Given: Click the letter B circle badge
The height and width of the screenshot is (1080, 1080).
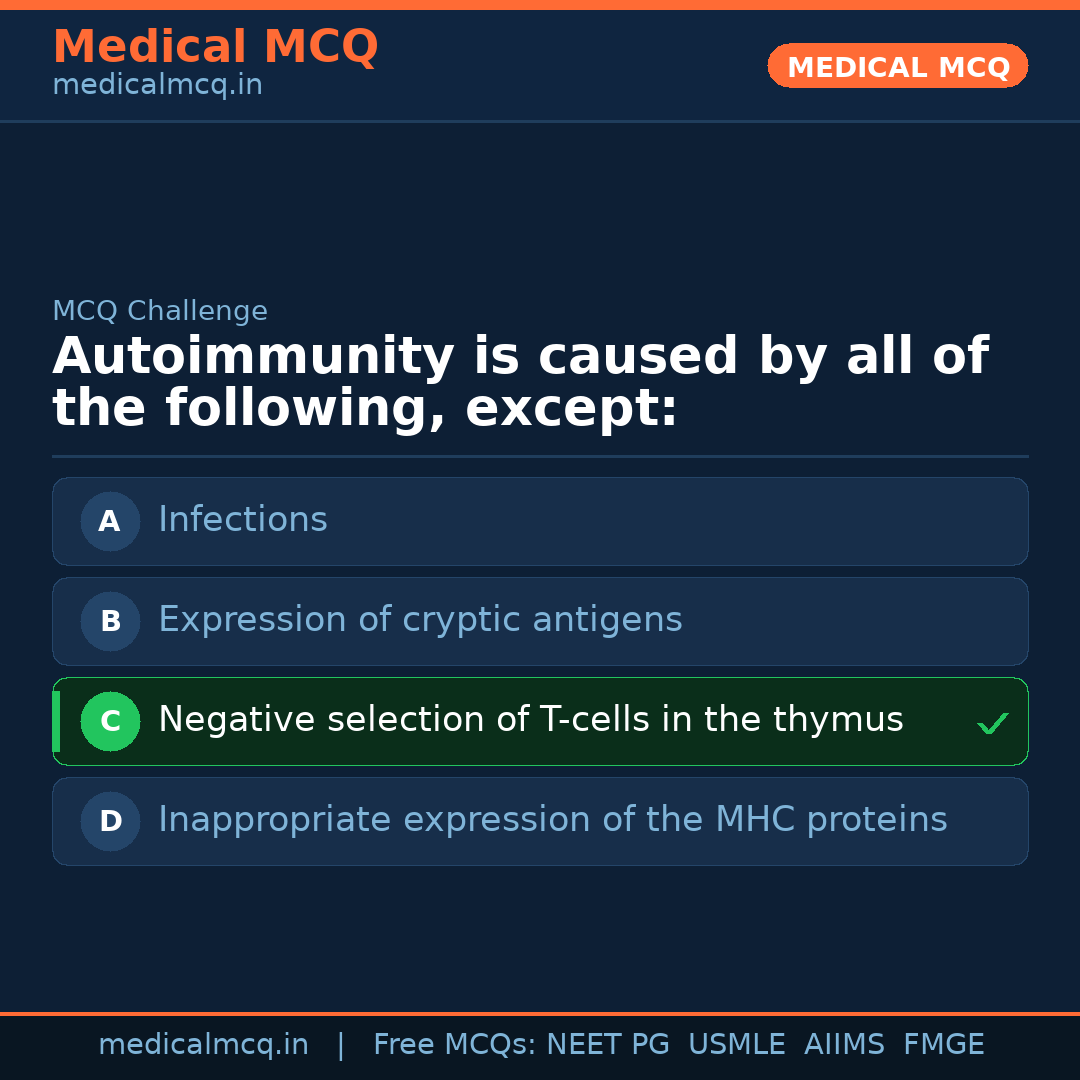Looking at the screenshot, I should coord(110,621).
